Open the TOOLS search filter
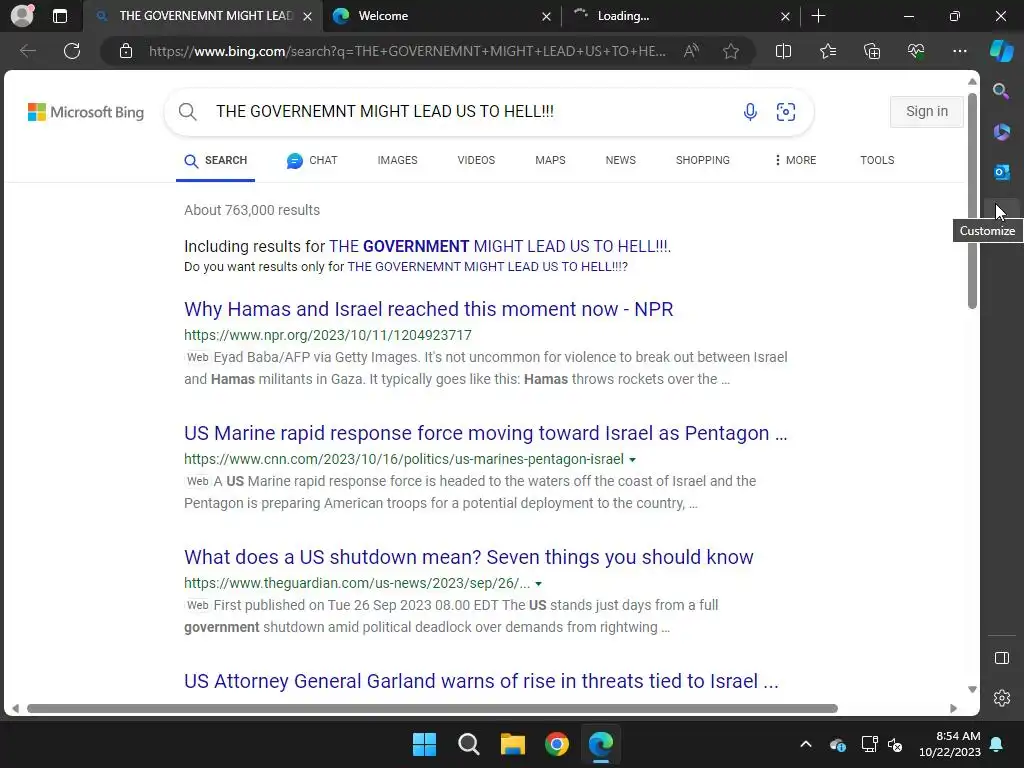 point(877,160)
